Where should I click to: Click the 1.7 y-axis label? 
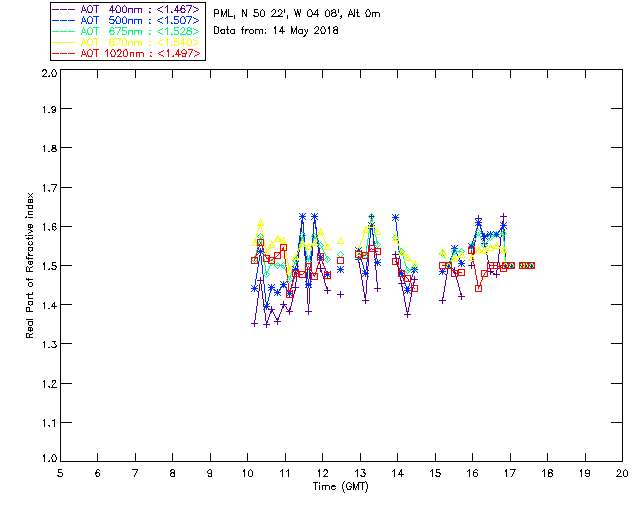tap(49, 187)
